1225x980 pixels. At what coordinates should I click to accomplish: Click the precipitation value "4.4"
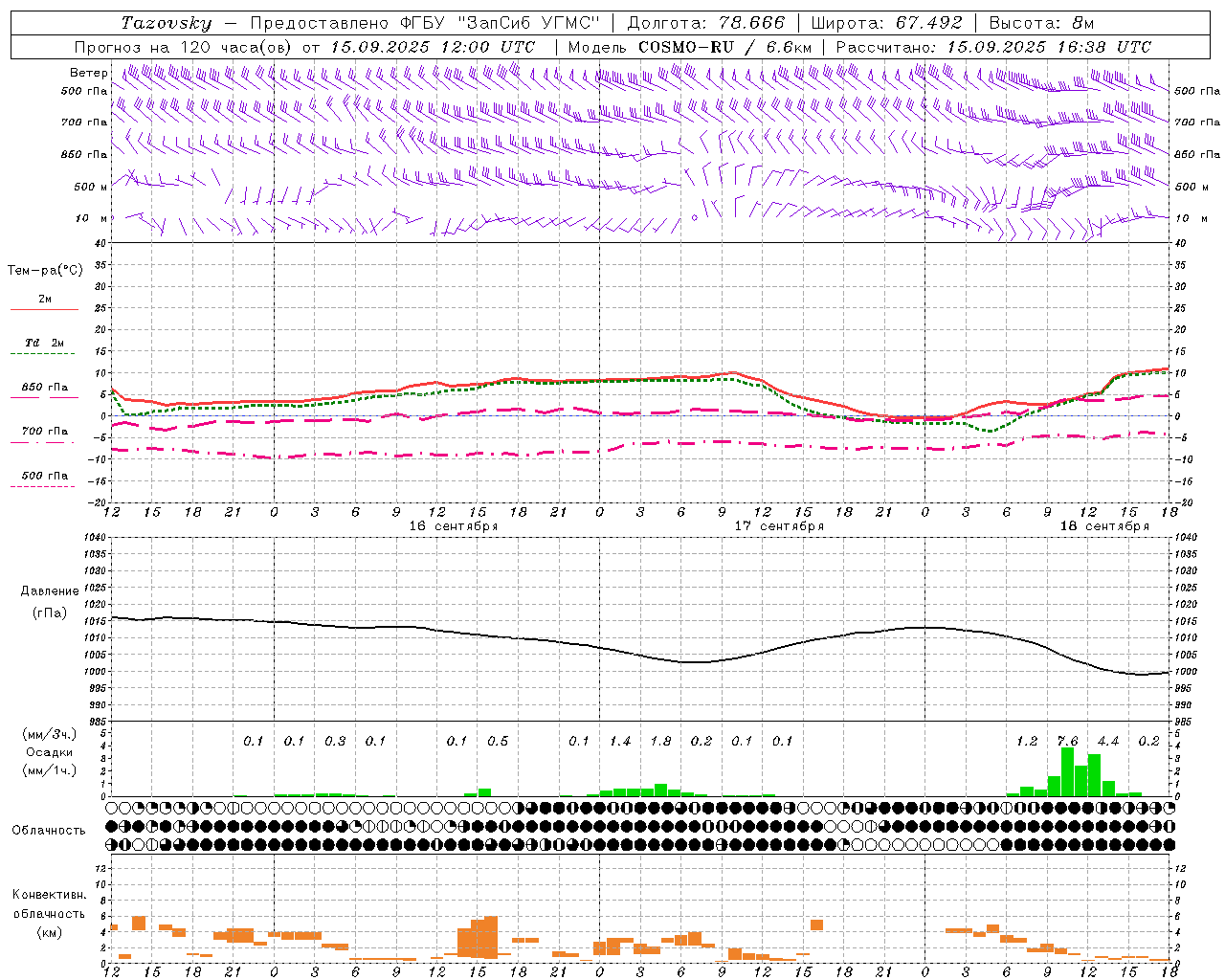pyautogui.click(x=1108, y=742)
